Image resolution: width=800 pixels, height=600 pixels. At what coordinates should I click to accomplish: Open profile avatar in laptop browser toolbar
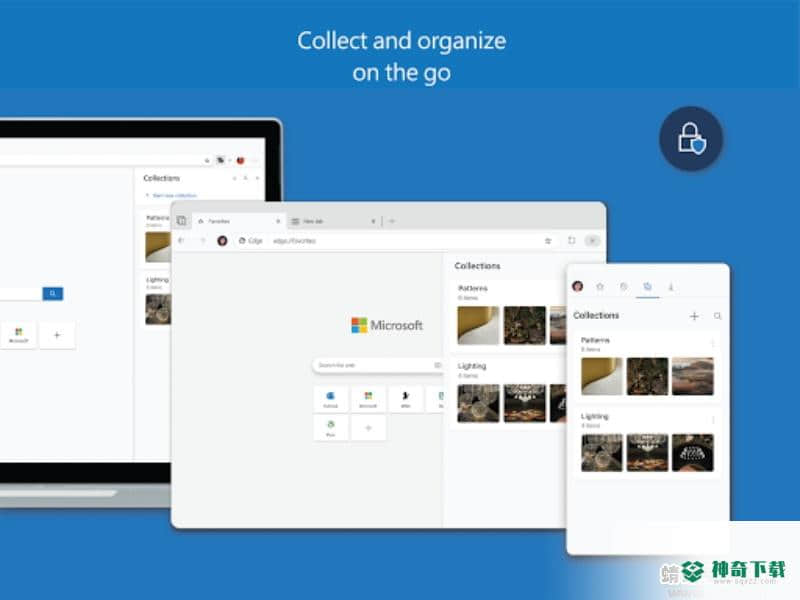pyautogui.click(x=240, y=160)
